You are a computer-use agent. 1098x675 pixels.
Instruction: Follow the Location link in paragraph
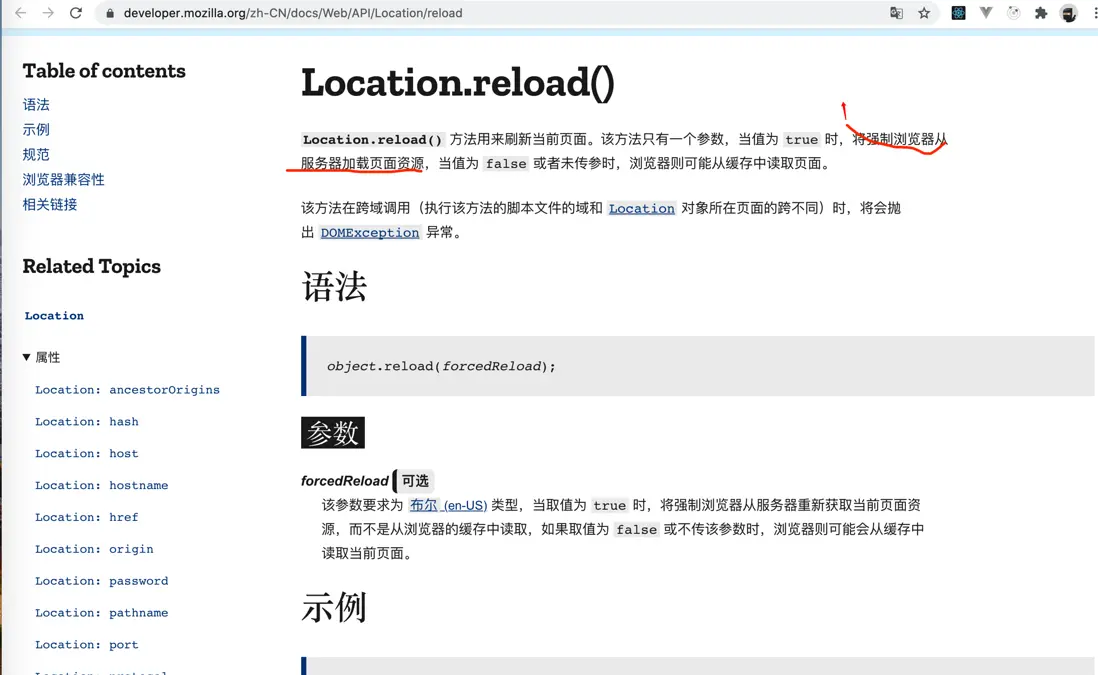(641, 209)
